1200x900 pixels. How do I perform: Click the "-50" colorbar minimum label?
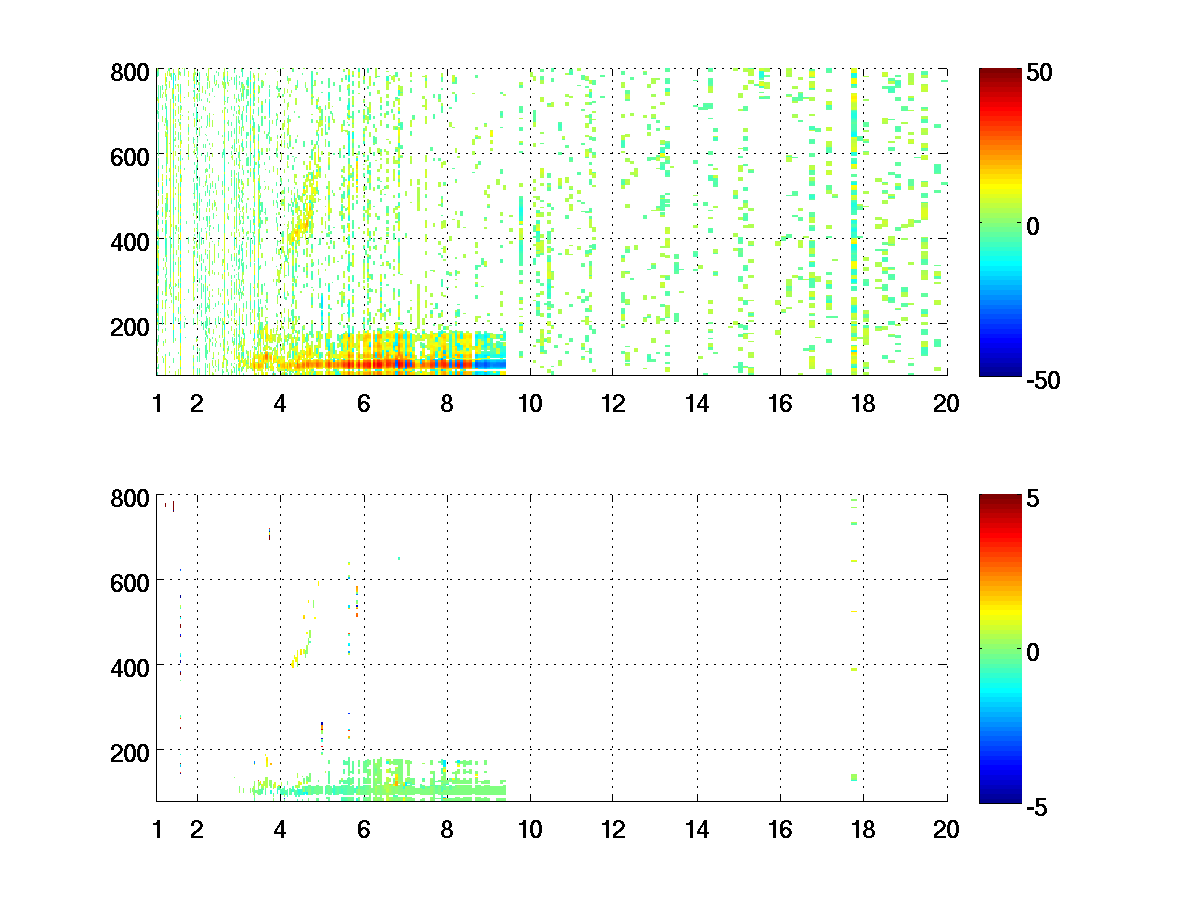[1043, 380]
